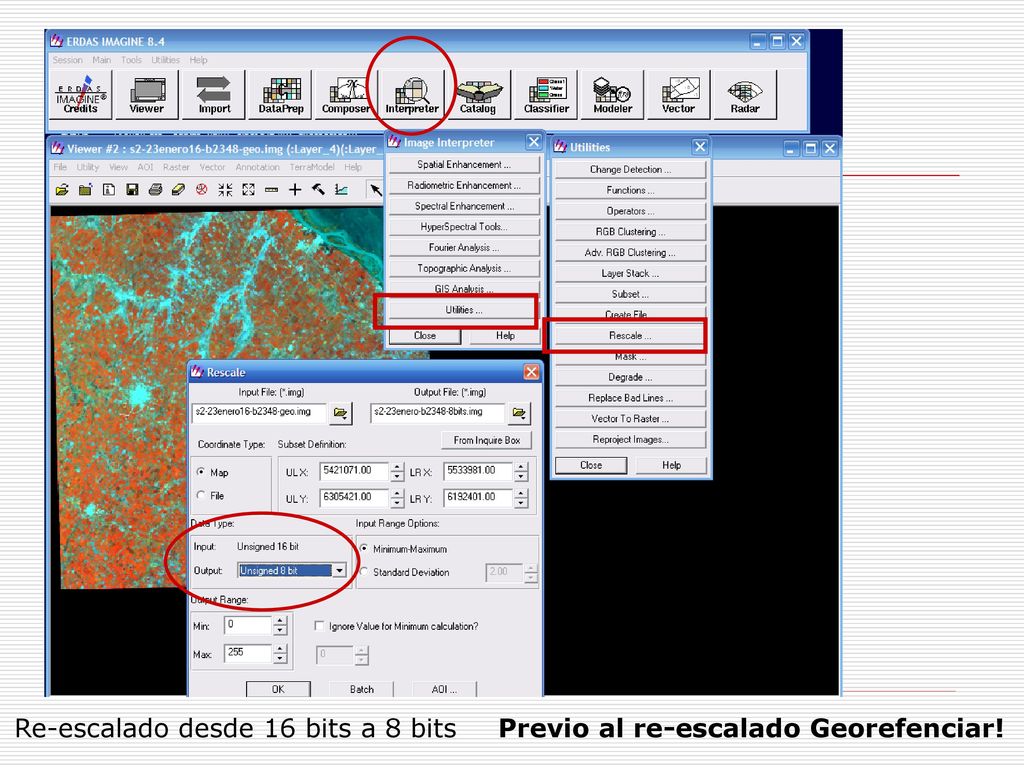Click the Batch button in Rescale dialog
The height and width of the screenshot is (768, 1024).
(x=361, y=689)
